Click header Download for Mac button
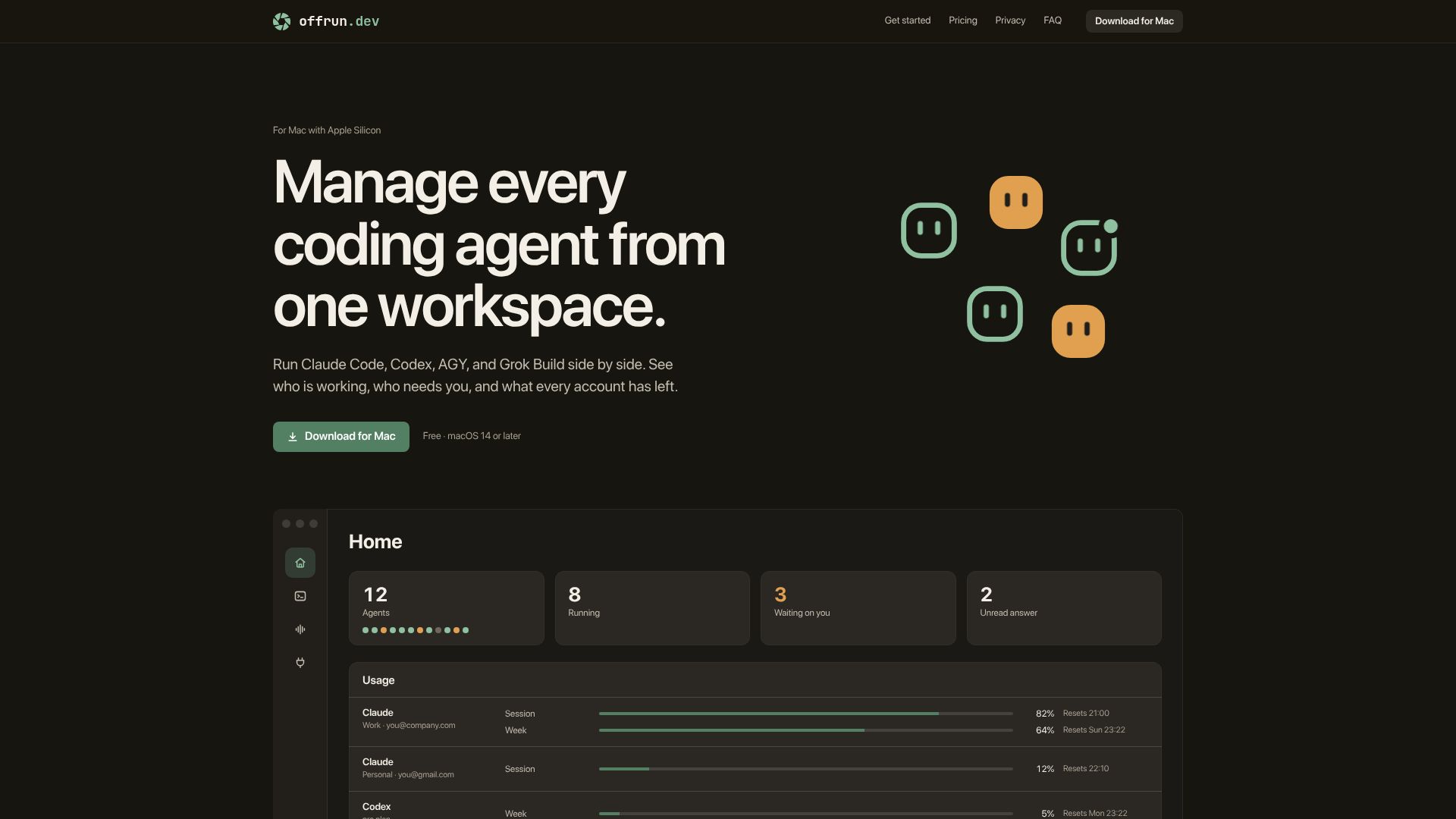 pos(1134,21)
